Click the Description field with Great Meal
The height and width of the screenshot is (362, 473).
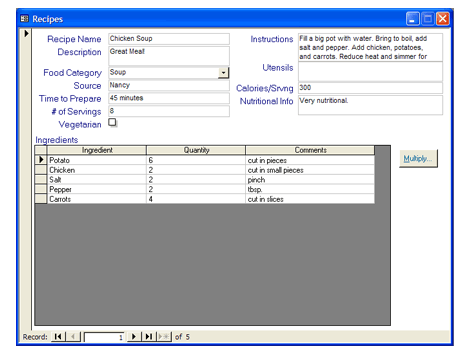169,56
